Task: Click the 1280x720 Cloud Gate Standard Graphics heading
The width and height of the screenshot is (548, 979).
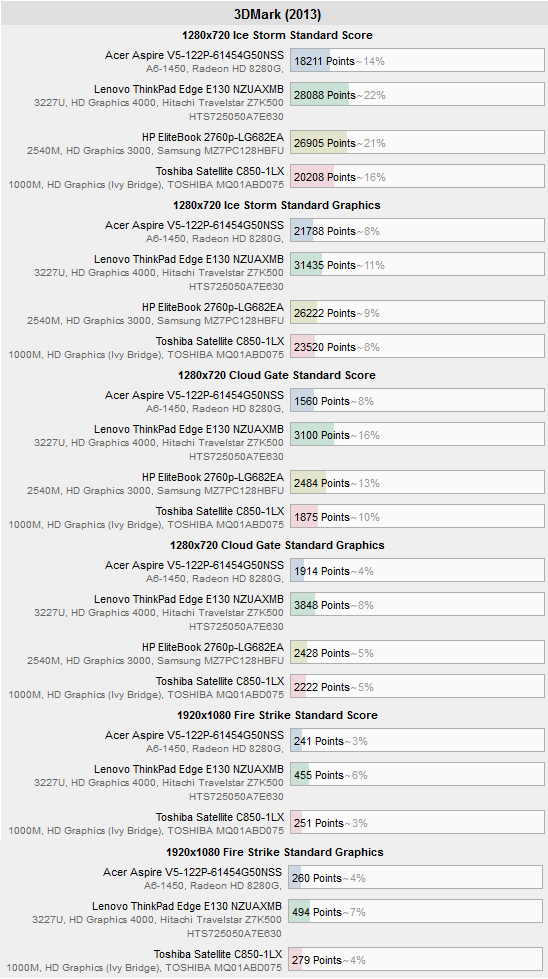Action: 277,545
